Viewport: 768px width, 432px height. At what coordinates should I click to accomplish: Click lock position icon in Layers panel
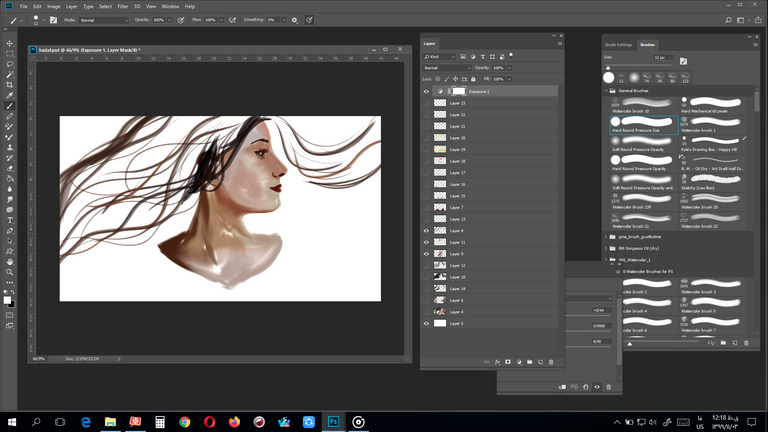click(455, 79)
